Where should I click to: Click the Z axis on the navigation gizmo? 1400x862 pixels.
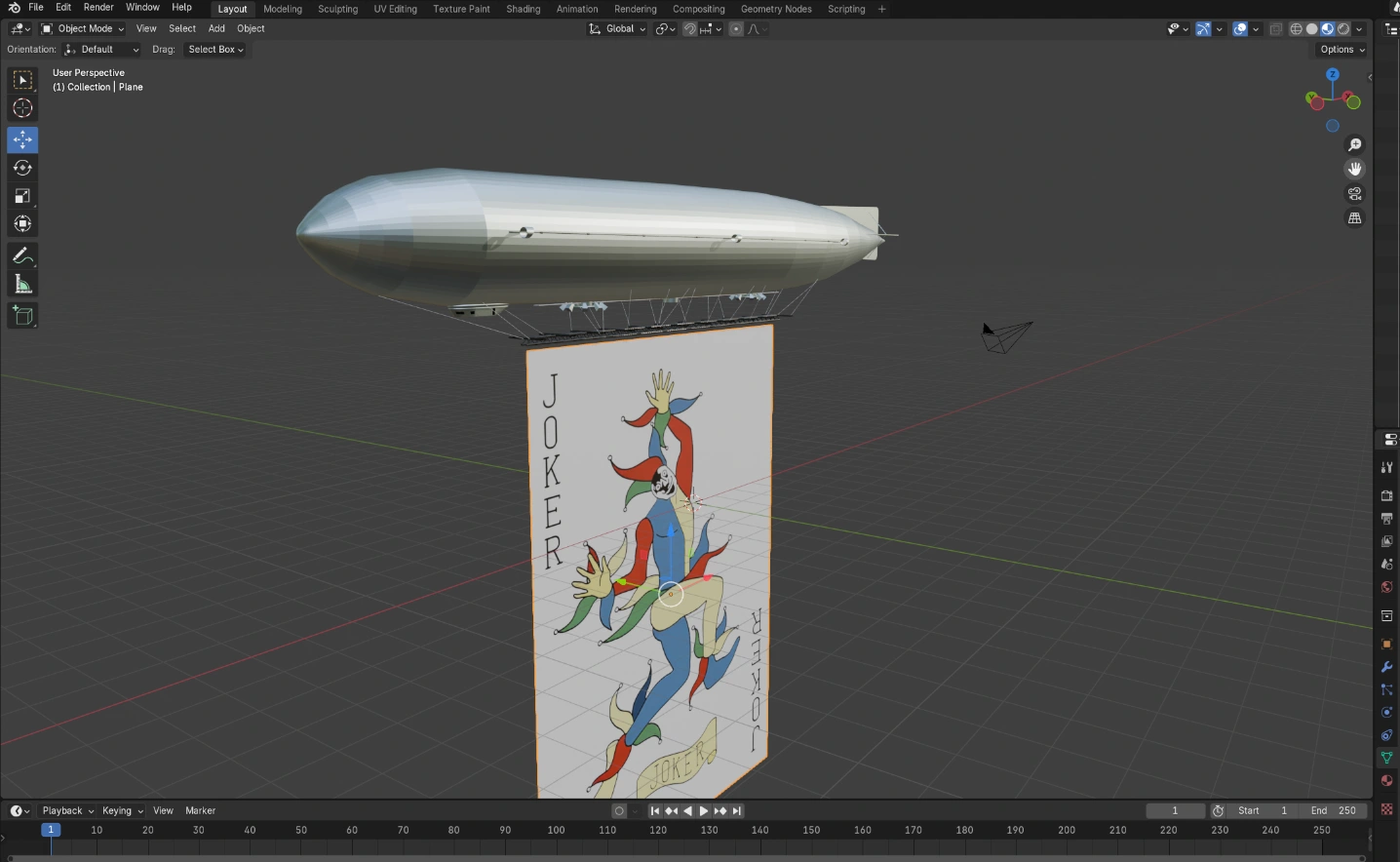[1333, 74]
